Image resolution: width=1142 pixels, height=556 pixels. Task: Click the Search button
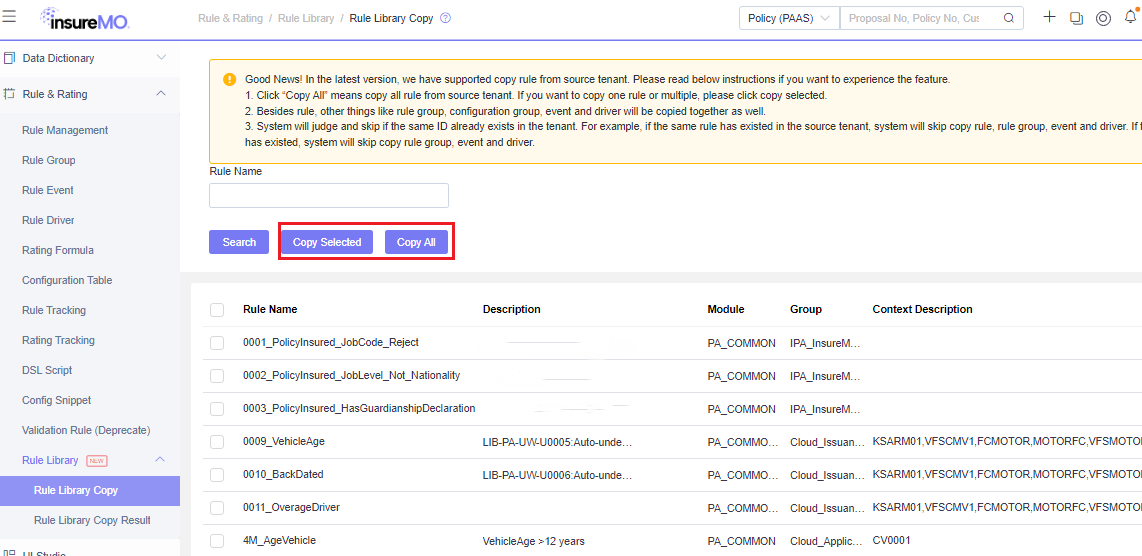239,242
